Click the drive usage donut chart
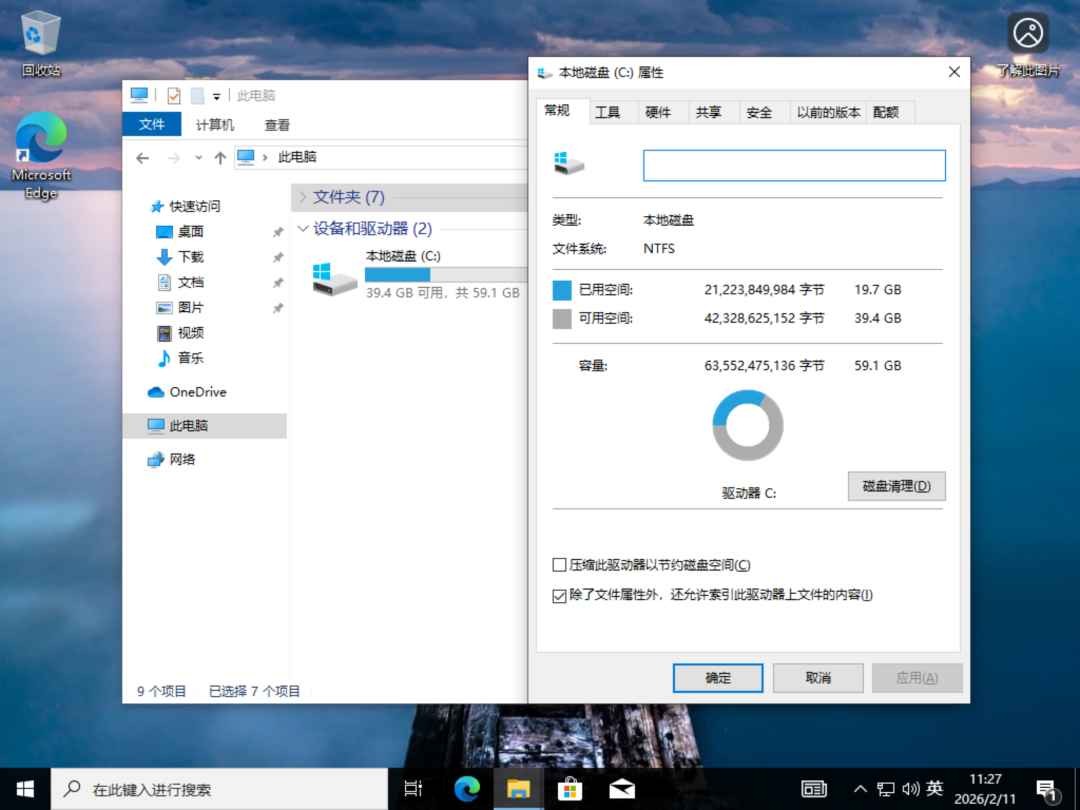 (747, 425)
